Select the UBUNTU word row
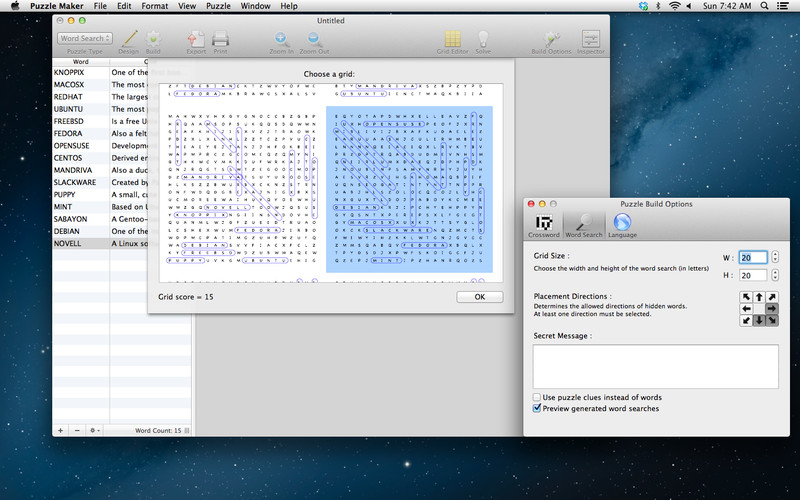 121,109
